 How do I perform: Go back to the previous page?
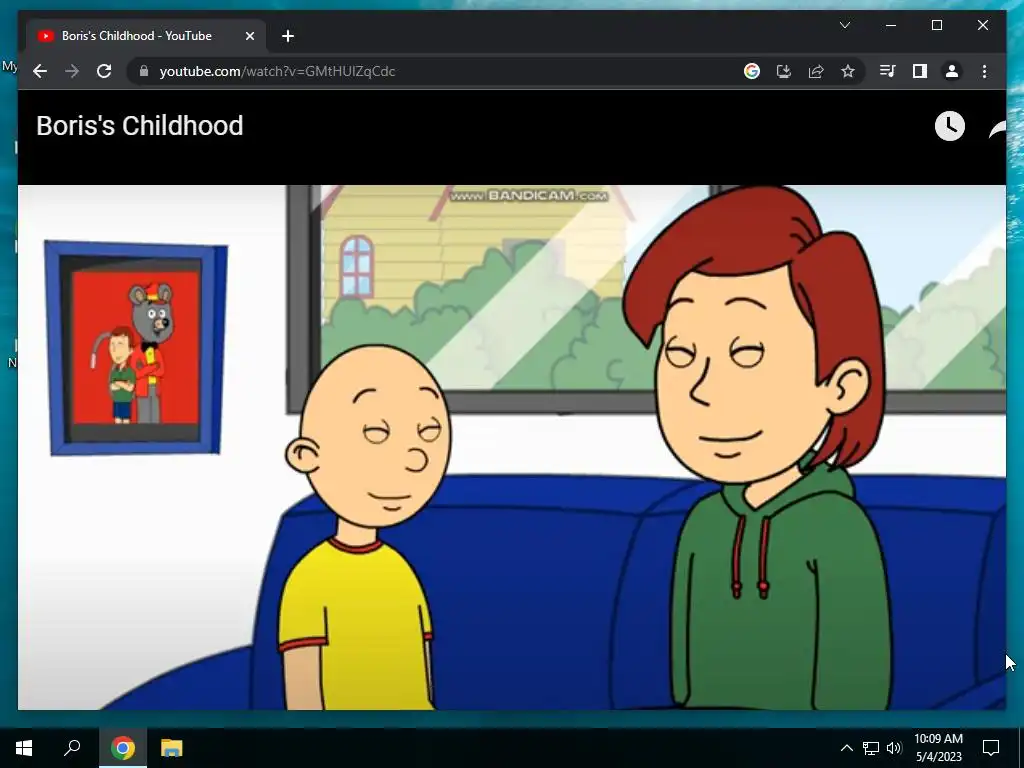point(40,71)
